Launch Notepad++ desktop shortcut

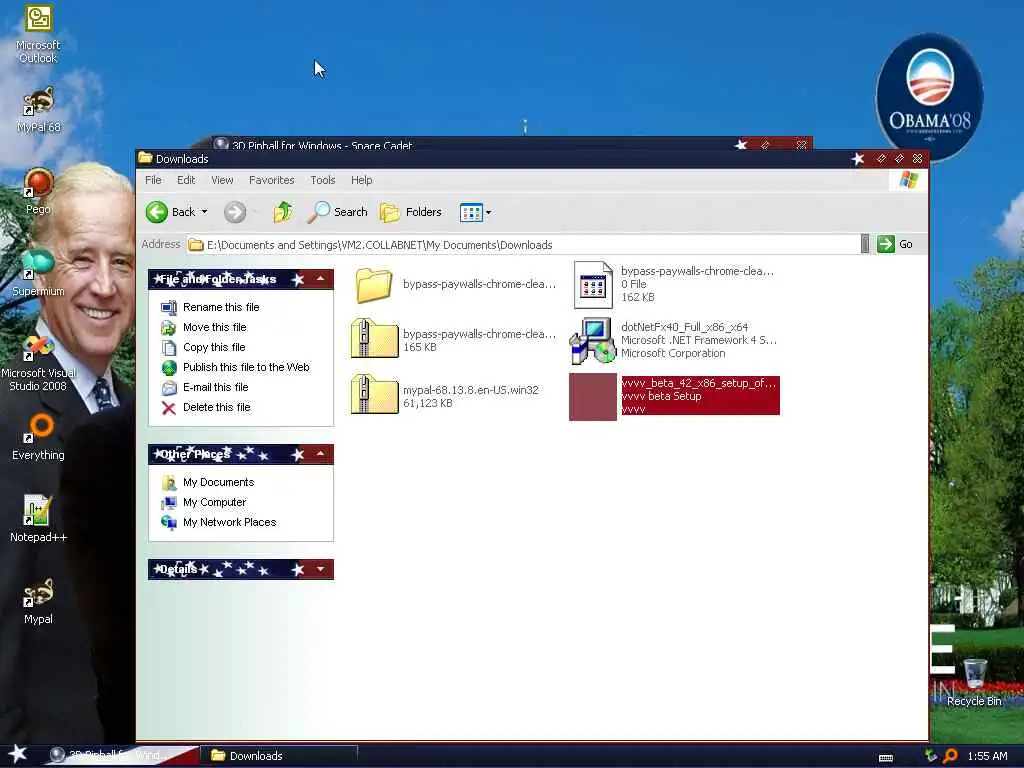coord(38,519)
